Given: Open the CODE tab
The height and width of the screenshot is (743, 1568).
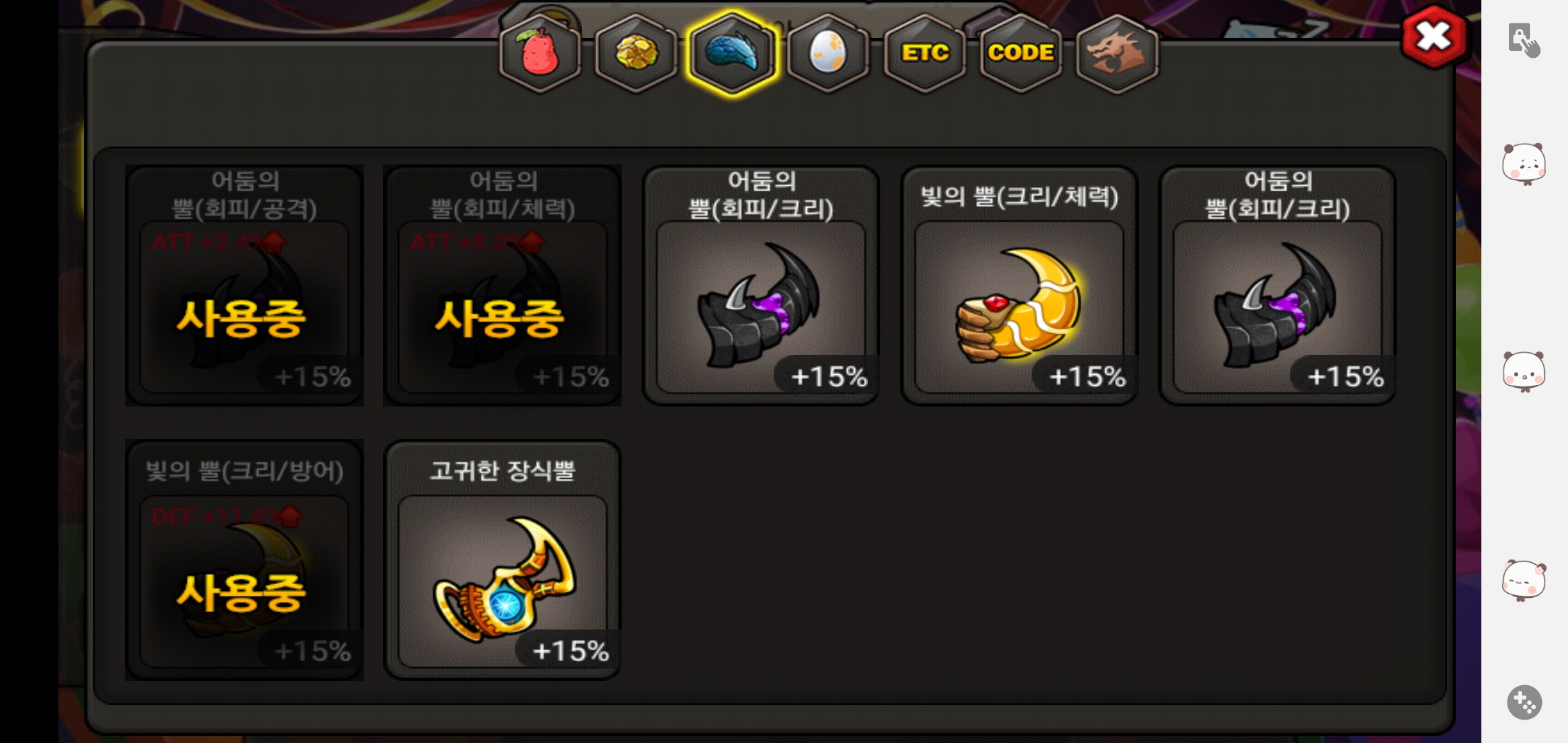Looking at the screenshot, I should pyautogui.click(x=1021, y=54).
